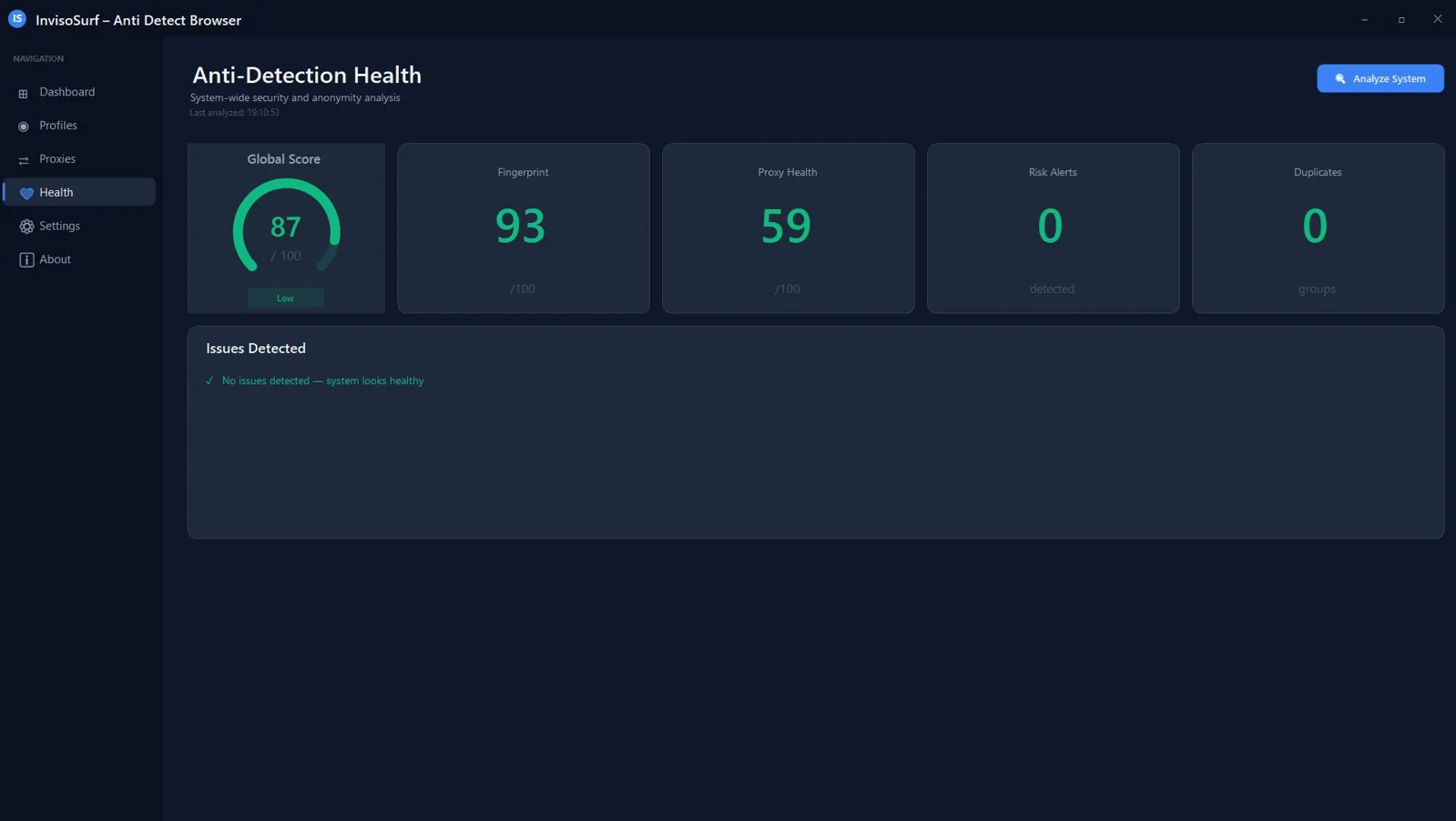Click the magnifier icon in Analyze System

pos(1340,79)
